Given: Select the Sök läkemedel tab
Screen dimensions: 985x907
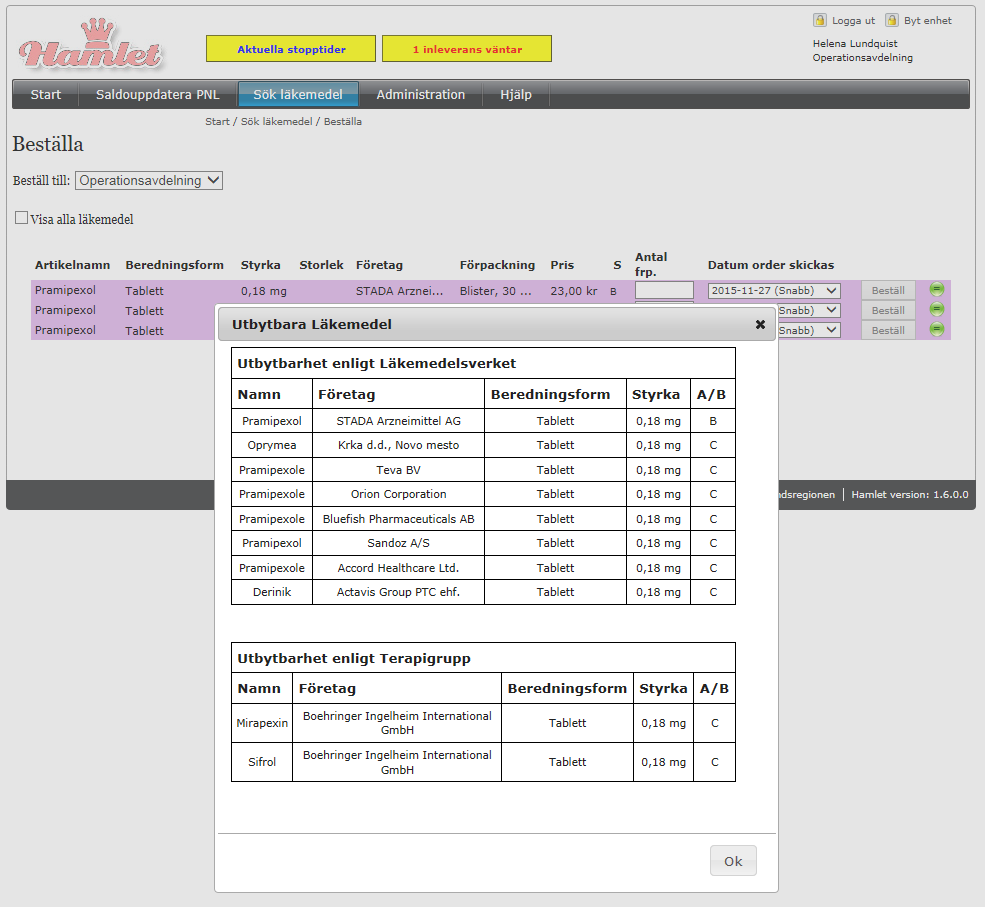Looking at the screenshot, I should (x=298, y=95).
